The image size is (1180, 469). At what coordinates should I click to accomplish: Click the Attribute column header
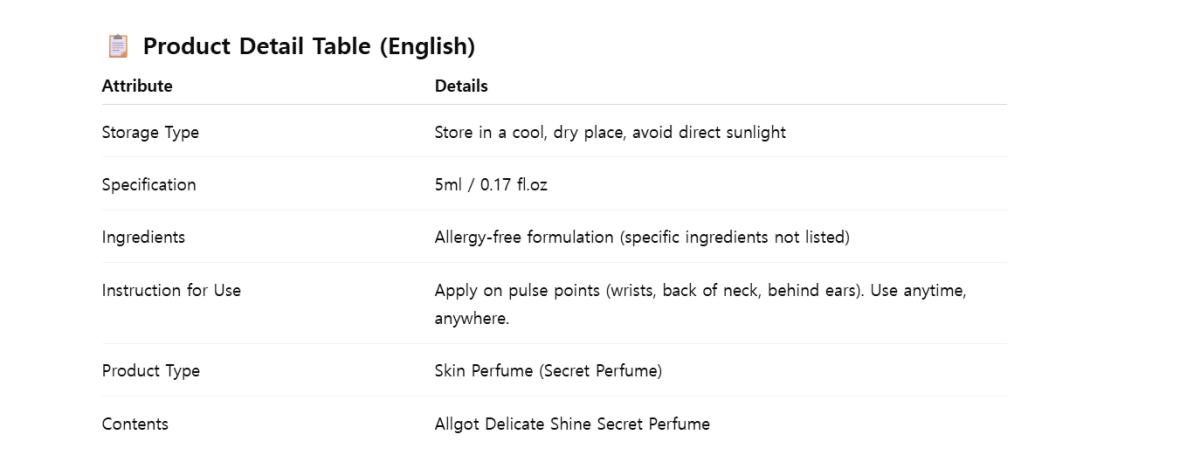coord(137,86)
